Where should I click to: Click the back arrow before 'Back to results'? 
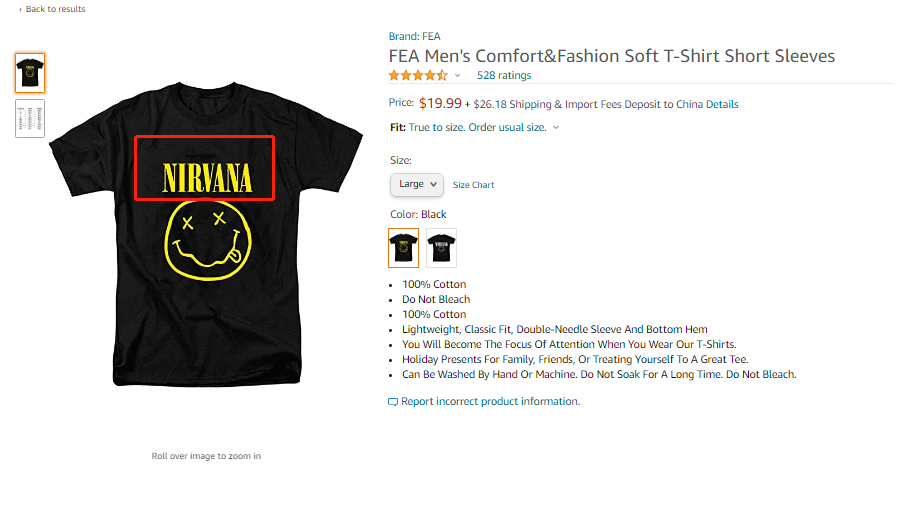point(20,10)
